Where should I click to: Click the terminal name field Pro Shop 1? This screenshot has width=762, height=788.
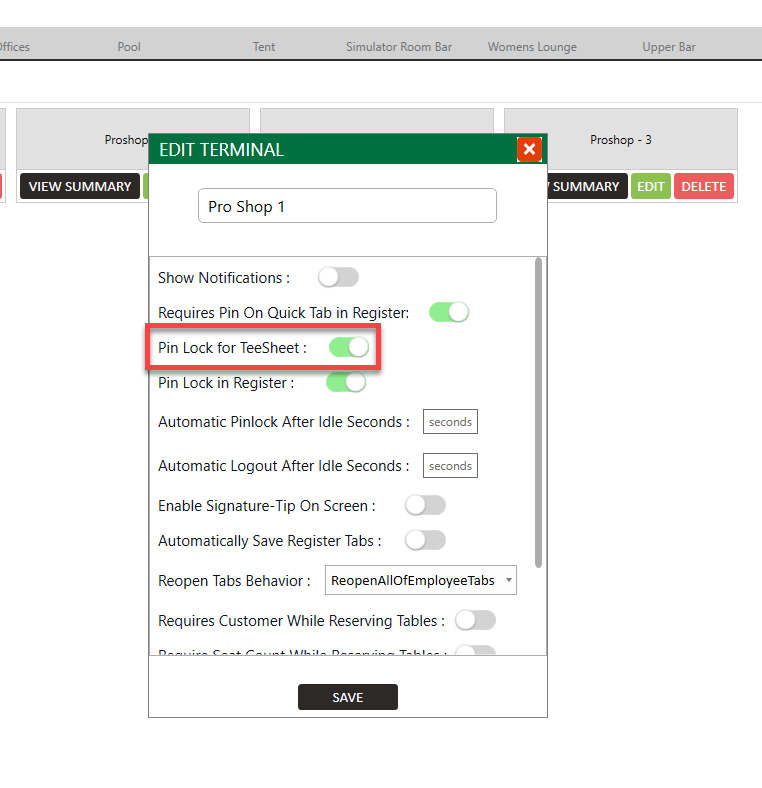[x=347, y=206]
